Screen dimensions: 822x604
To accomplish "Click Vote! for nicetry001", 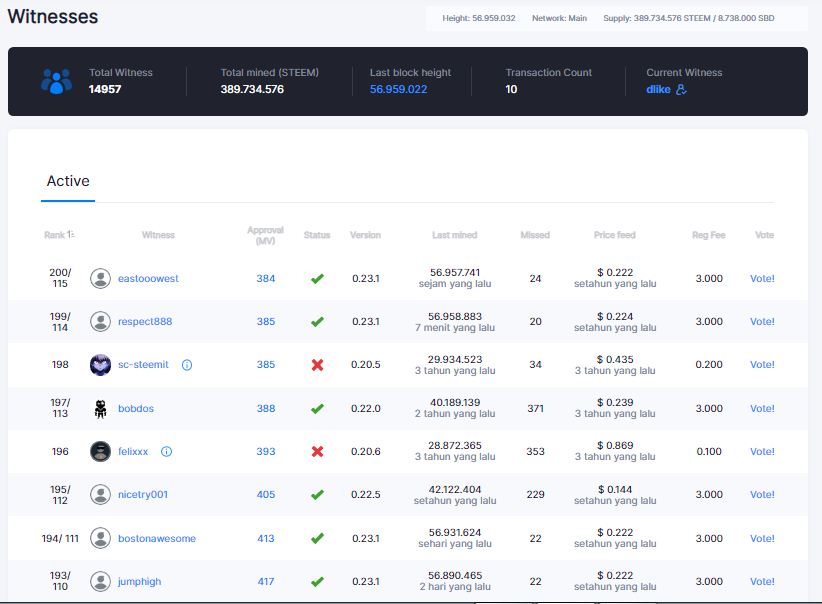I will pos(762,494).
